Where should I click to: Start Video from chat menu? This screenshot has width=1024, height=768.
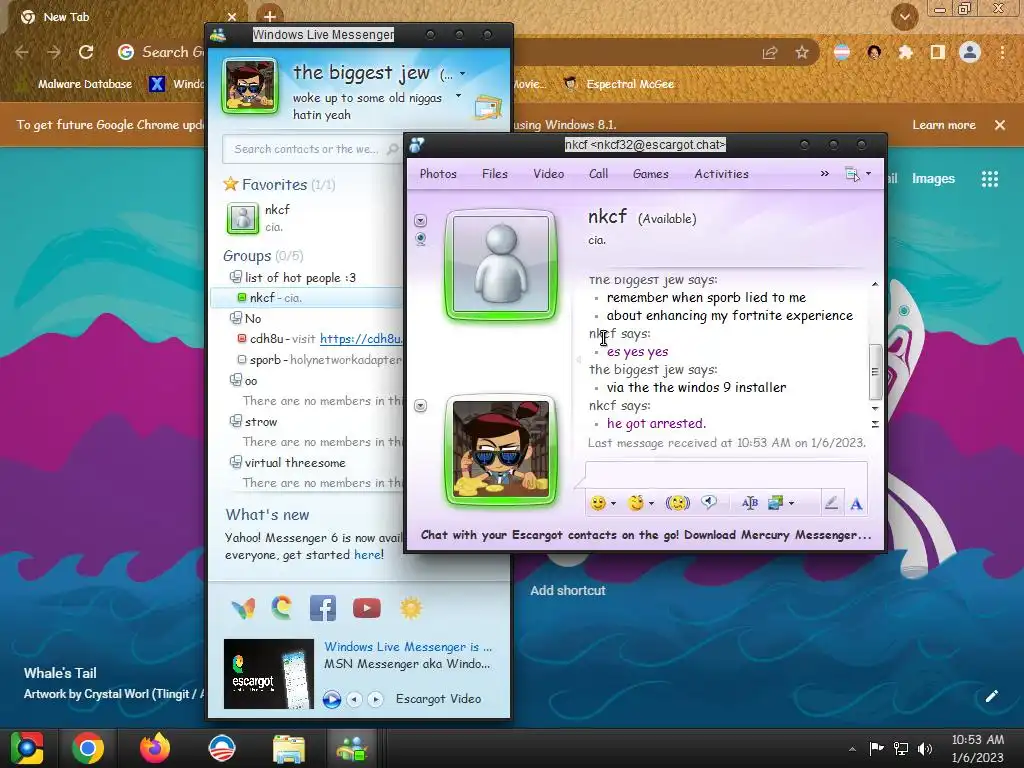[549, 174]
